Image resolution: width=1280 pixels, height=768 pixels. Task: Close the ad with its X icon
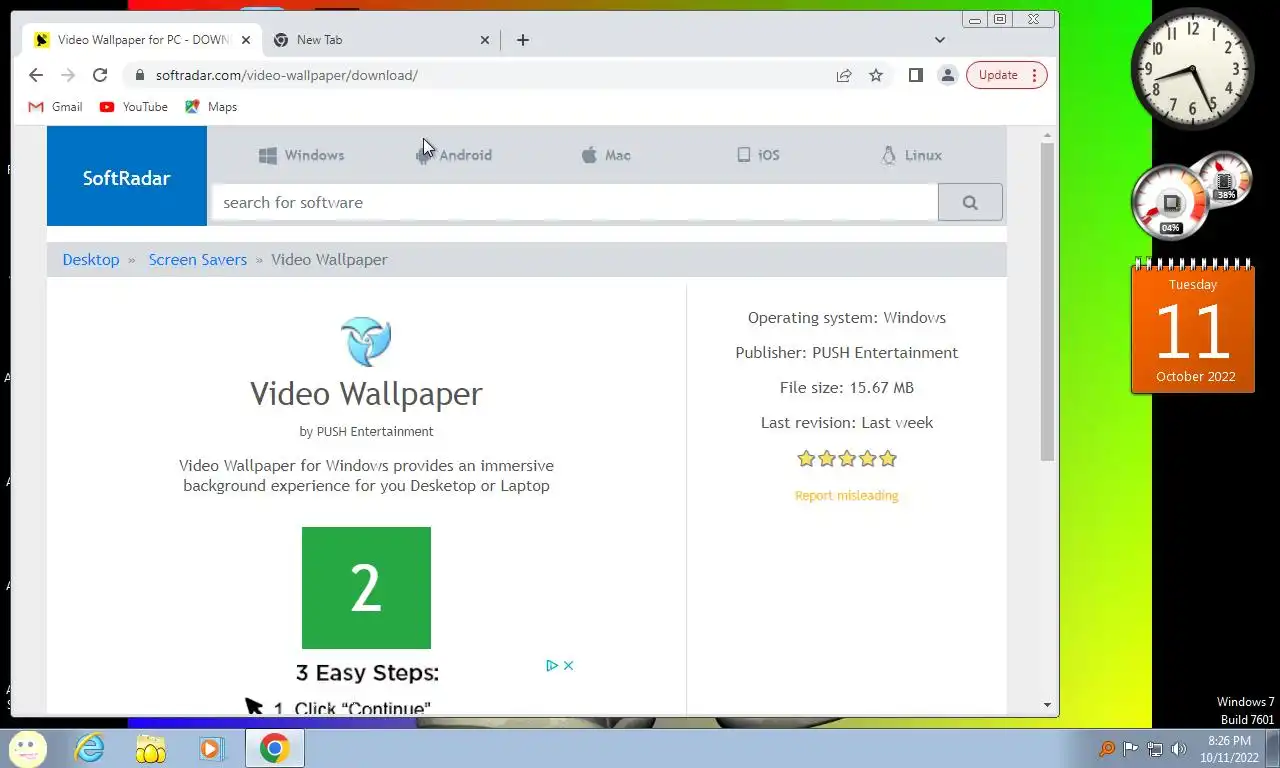point(568,665)
